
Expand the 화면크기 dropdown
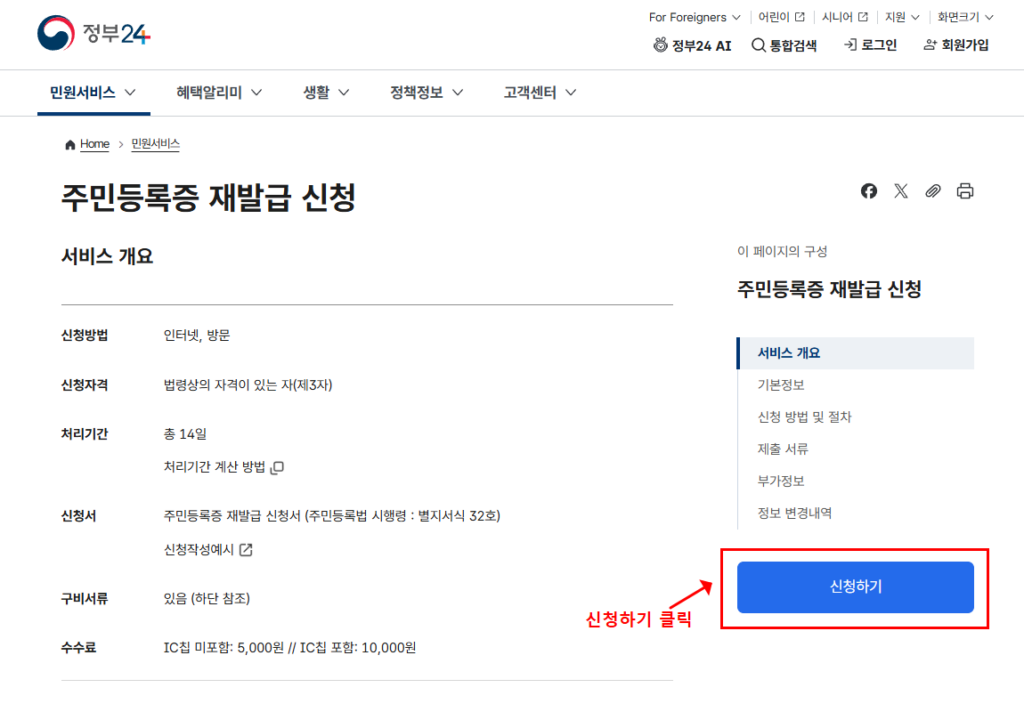(958, 17)
